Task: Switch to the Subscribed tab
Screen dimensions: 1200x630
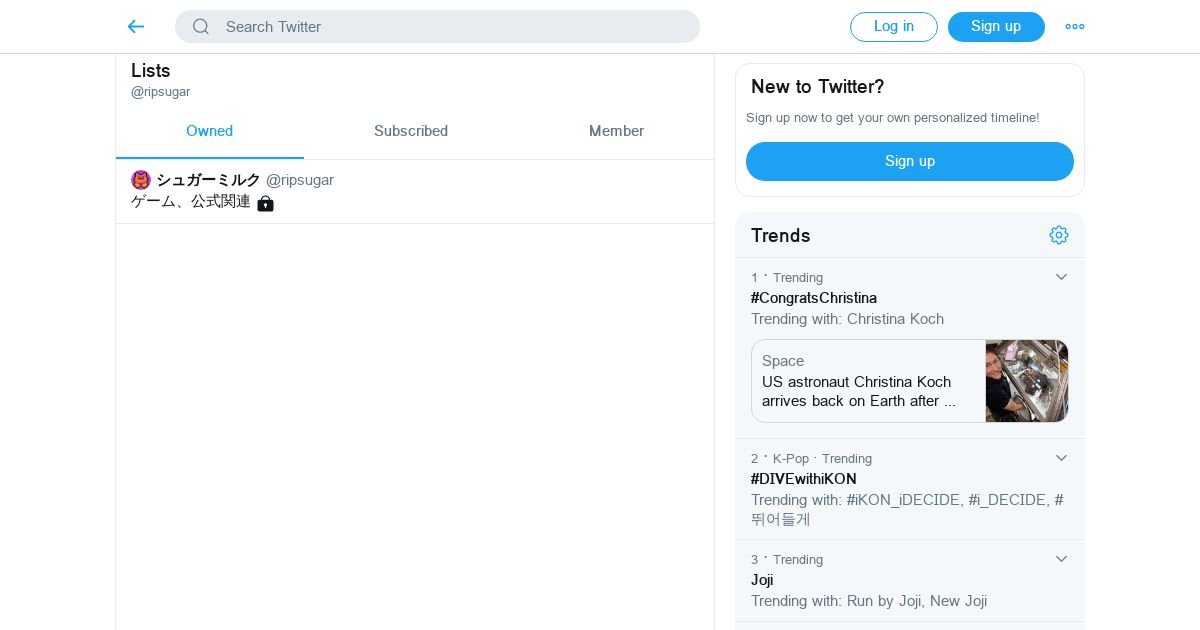Action: [x=410, y=131]
